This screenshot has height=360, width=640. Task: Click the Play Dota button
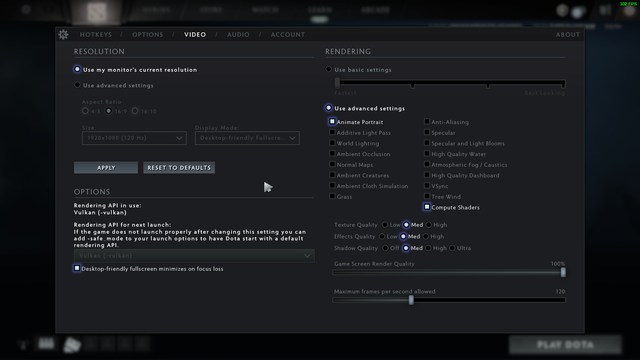565,345
